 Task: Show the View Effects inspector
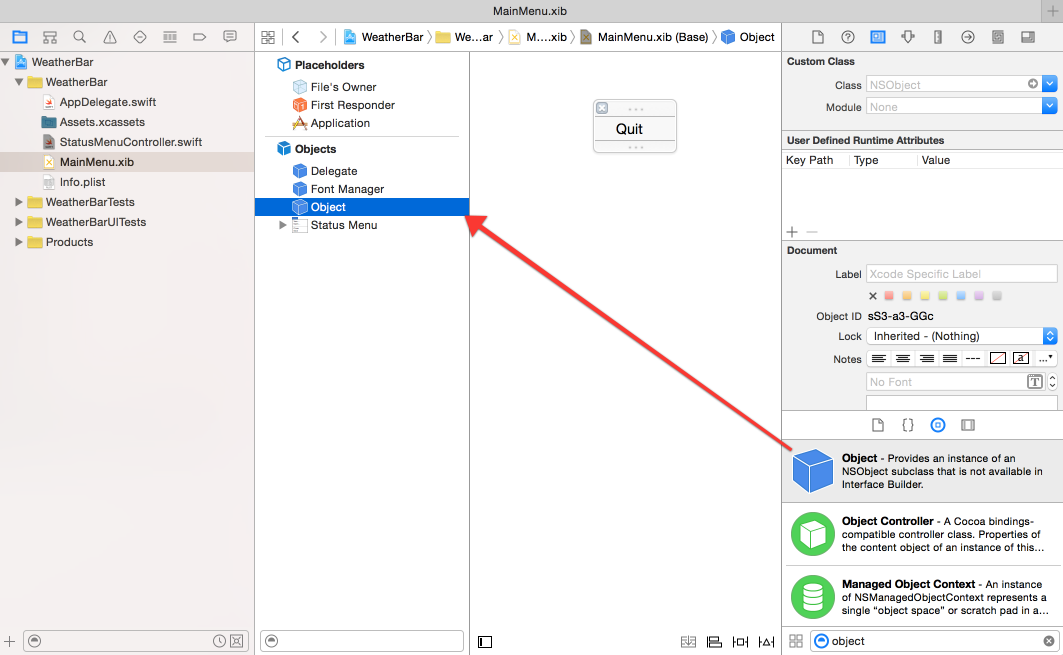click(x=1028, y=37)
